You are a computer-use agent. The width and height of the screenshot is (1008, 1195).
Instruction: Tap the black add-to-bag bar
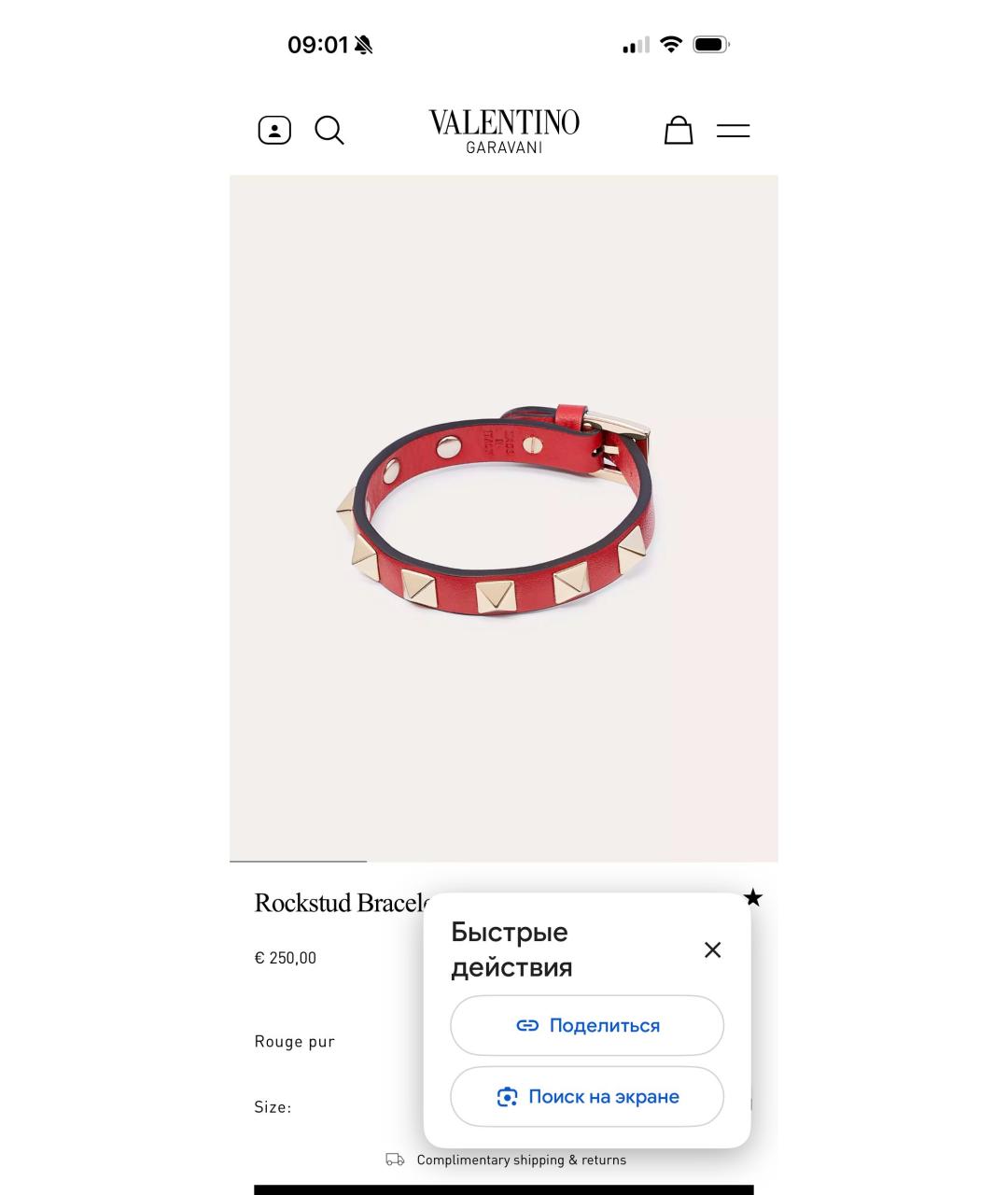(504, 1190)
